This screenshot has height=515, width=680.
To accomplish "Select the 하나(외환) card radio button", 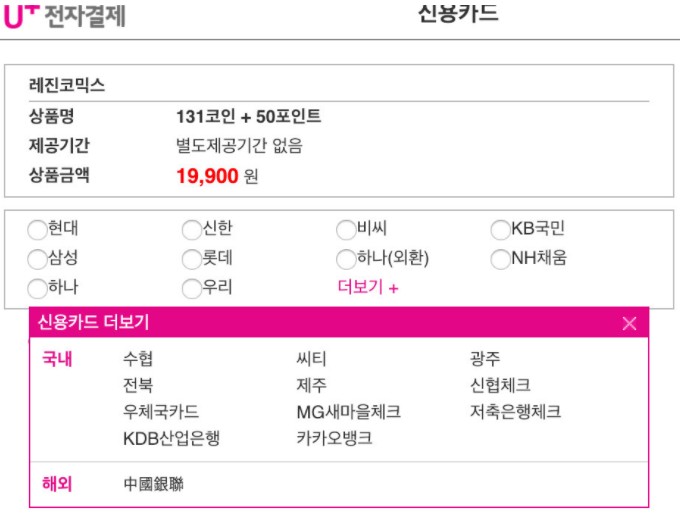I will point(346,260).
